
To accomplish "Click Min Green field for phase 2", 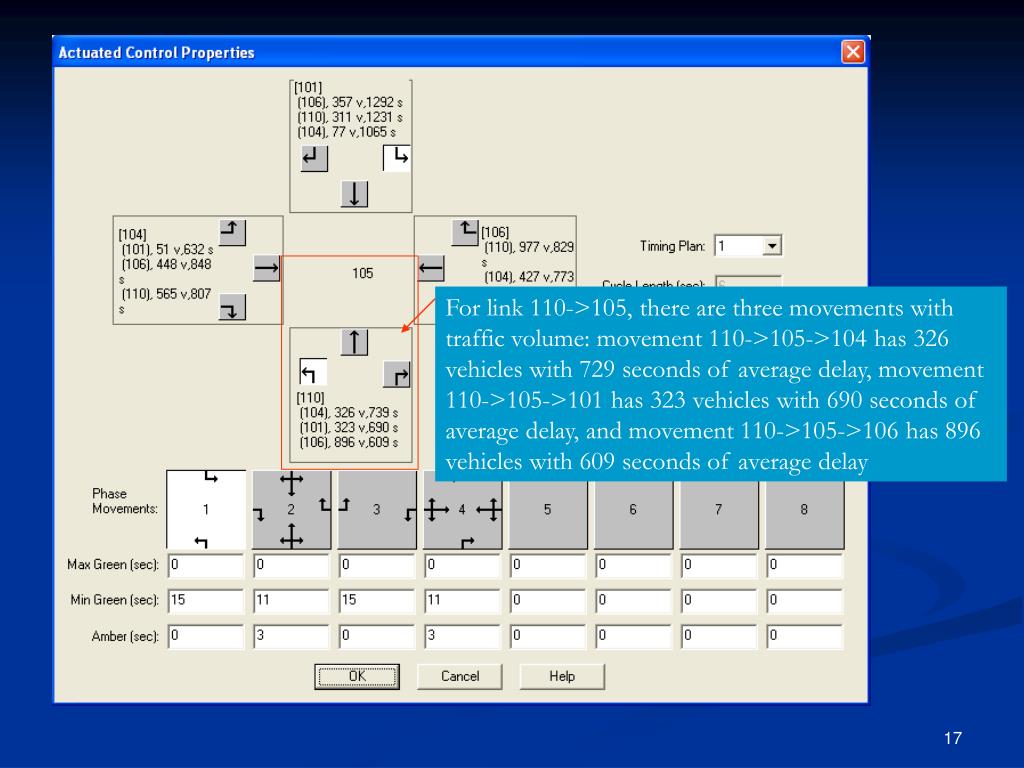I will click(x=291, y=601).
